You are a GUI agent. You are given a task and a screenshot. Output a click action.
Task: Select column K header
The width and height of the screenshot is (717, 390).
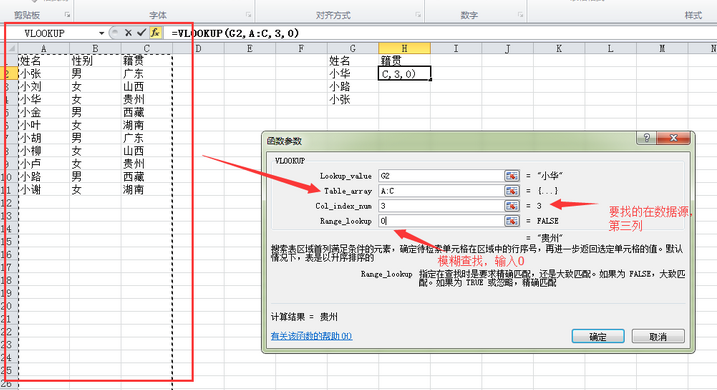[559, 48]
